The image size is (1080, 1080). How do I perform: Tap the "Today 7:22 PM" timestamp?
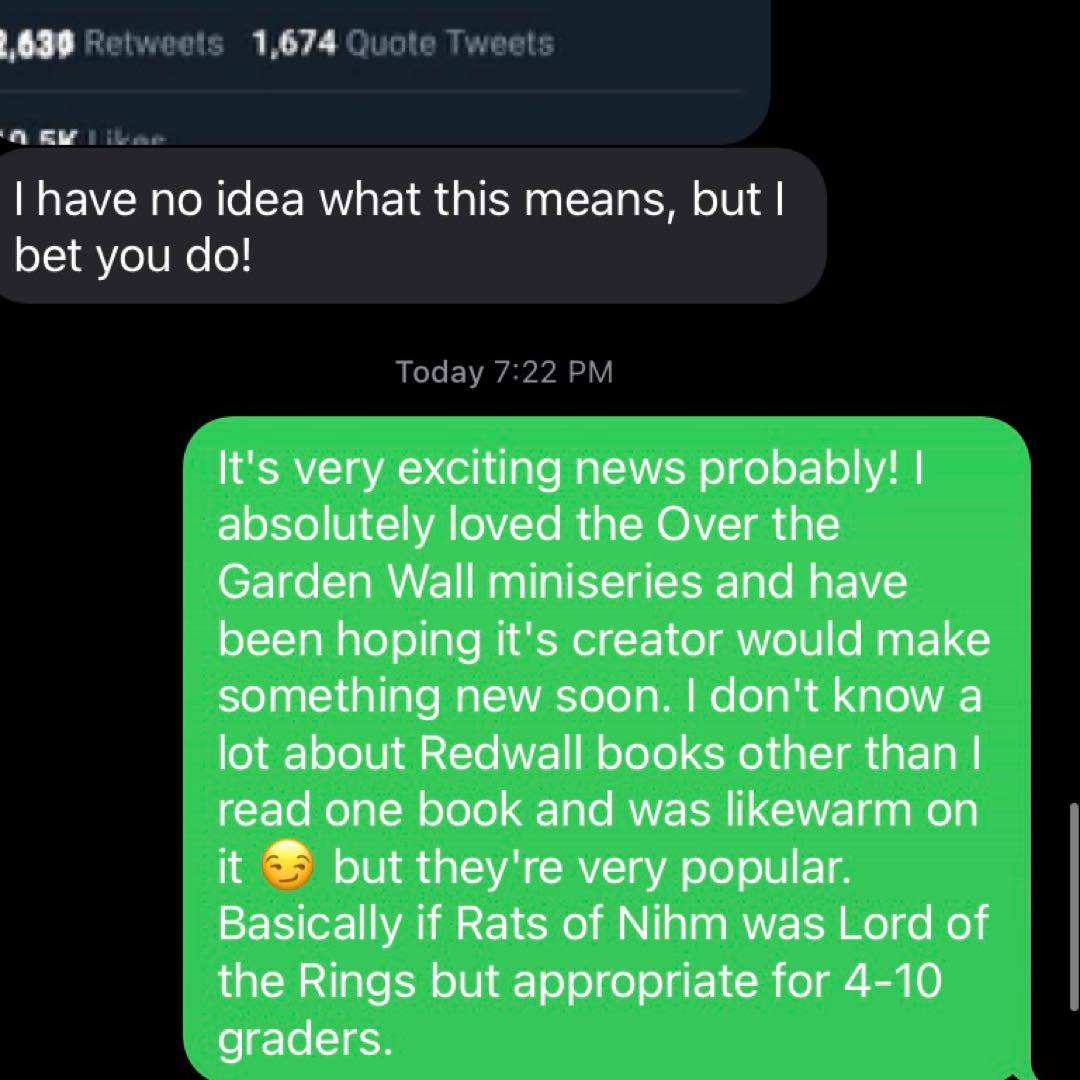tap(504, 372)
